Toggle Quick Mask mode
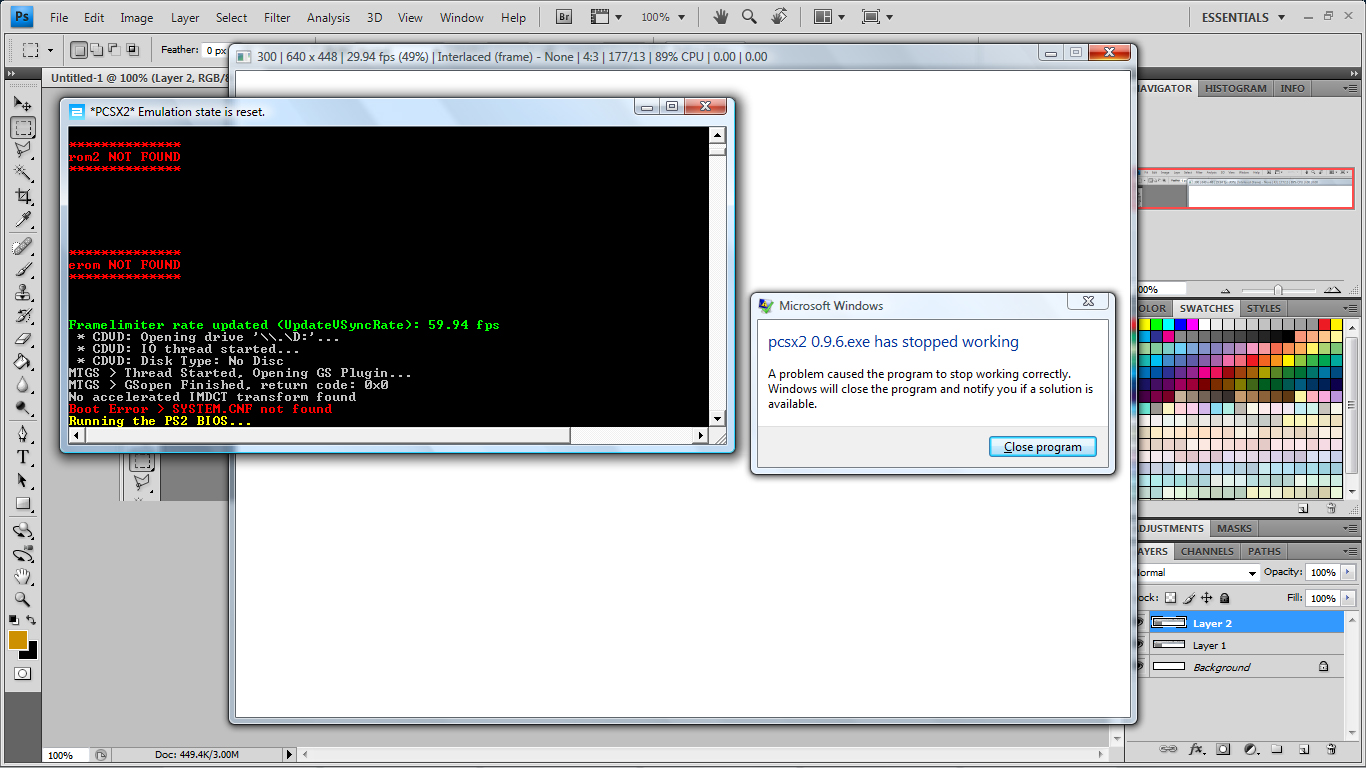 23,673
